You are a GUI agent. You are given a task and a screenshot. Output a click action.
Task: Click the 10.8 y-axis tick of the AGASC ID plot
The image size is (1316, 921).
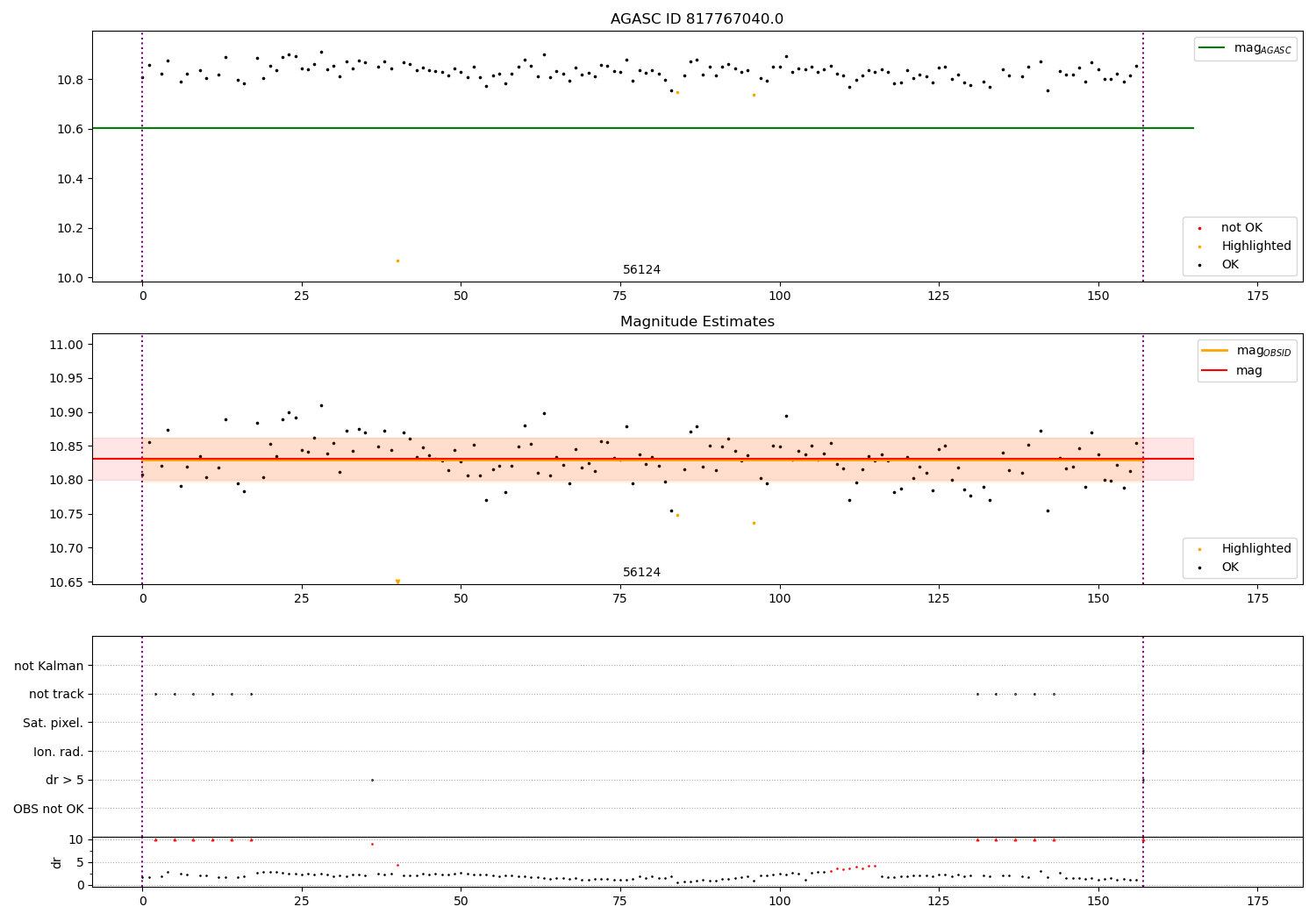coord(70,80)
